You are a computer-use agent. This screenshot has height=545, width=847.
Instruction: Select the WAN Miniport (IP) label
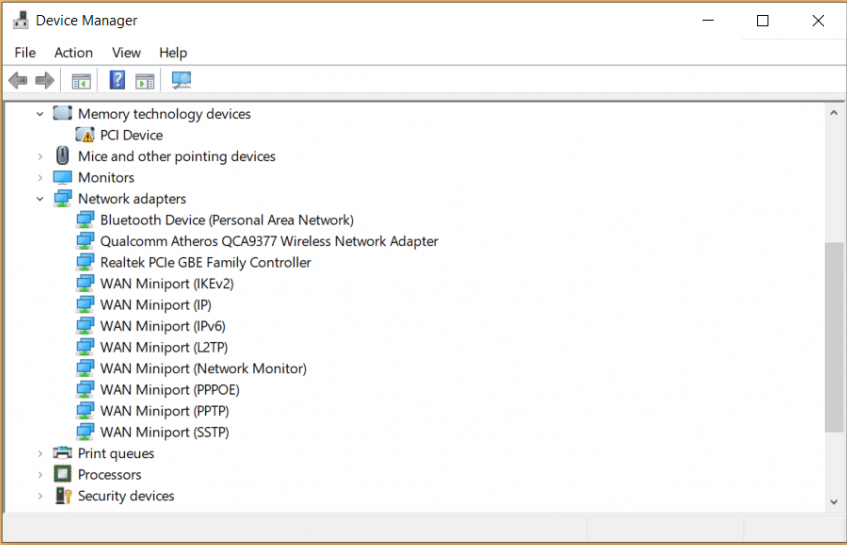click(x=156, y=305)
